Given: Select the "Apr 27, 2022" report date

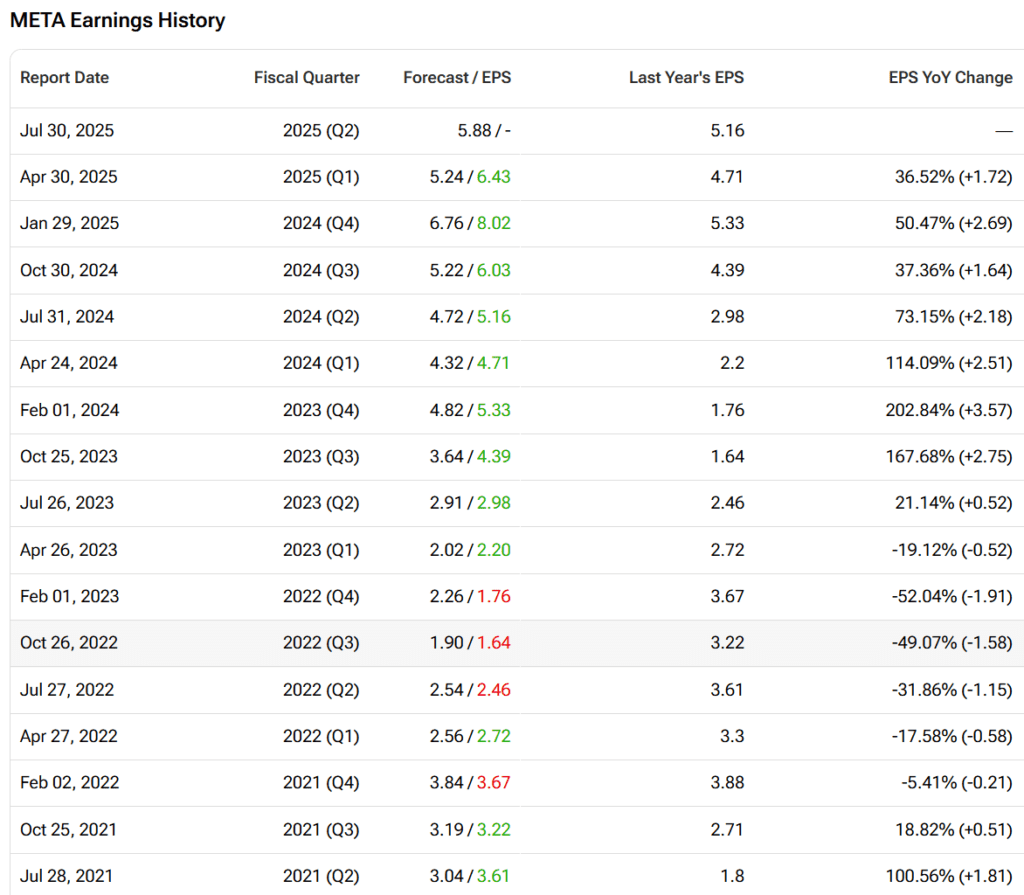Looking at the screenshot, I should (x=69, y=736).
